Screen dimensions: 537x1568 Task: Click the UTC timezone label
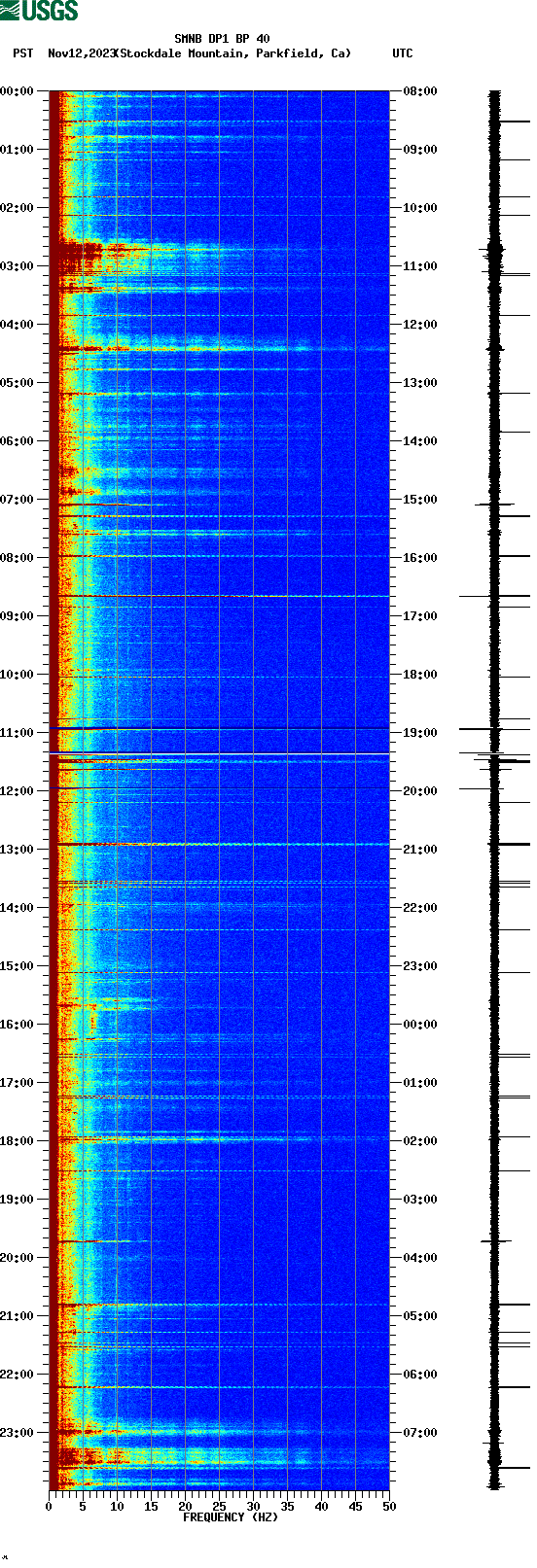coord(403,53)
